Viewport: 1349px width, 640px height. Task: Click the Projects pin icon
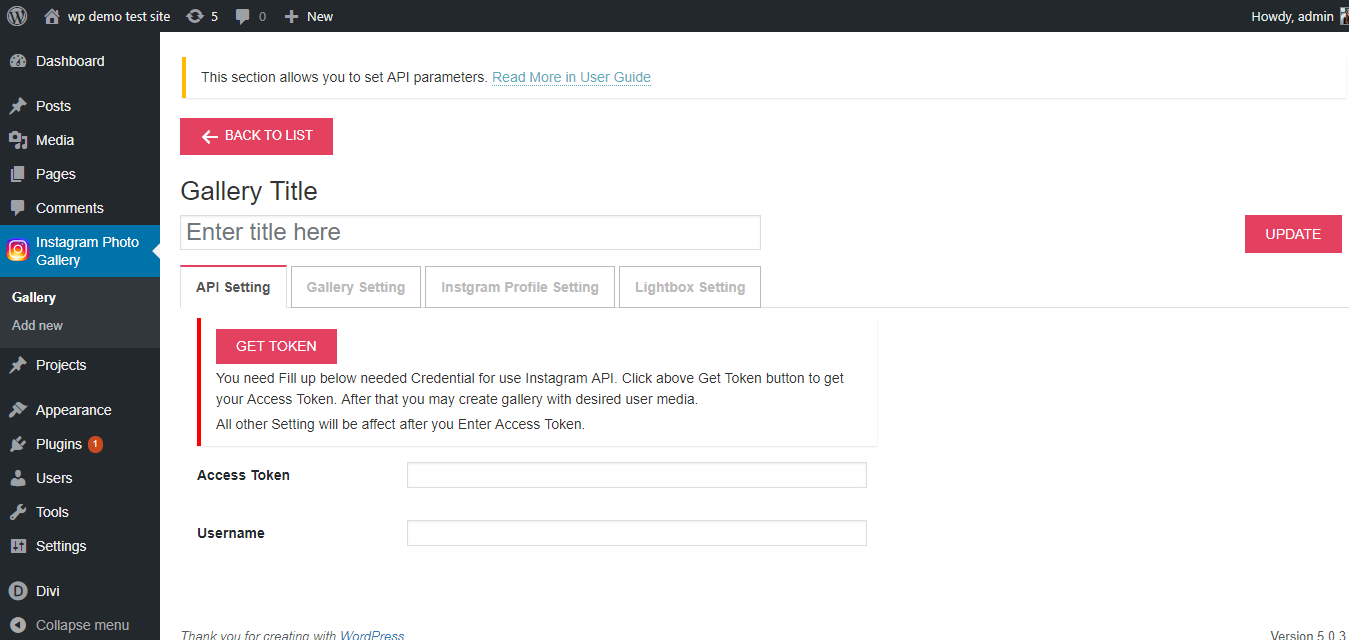click(x=18, y=365)
